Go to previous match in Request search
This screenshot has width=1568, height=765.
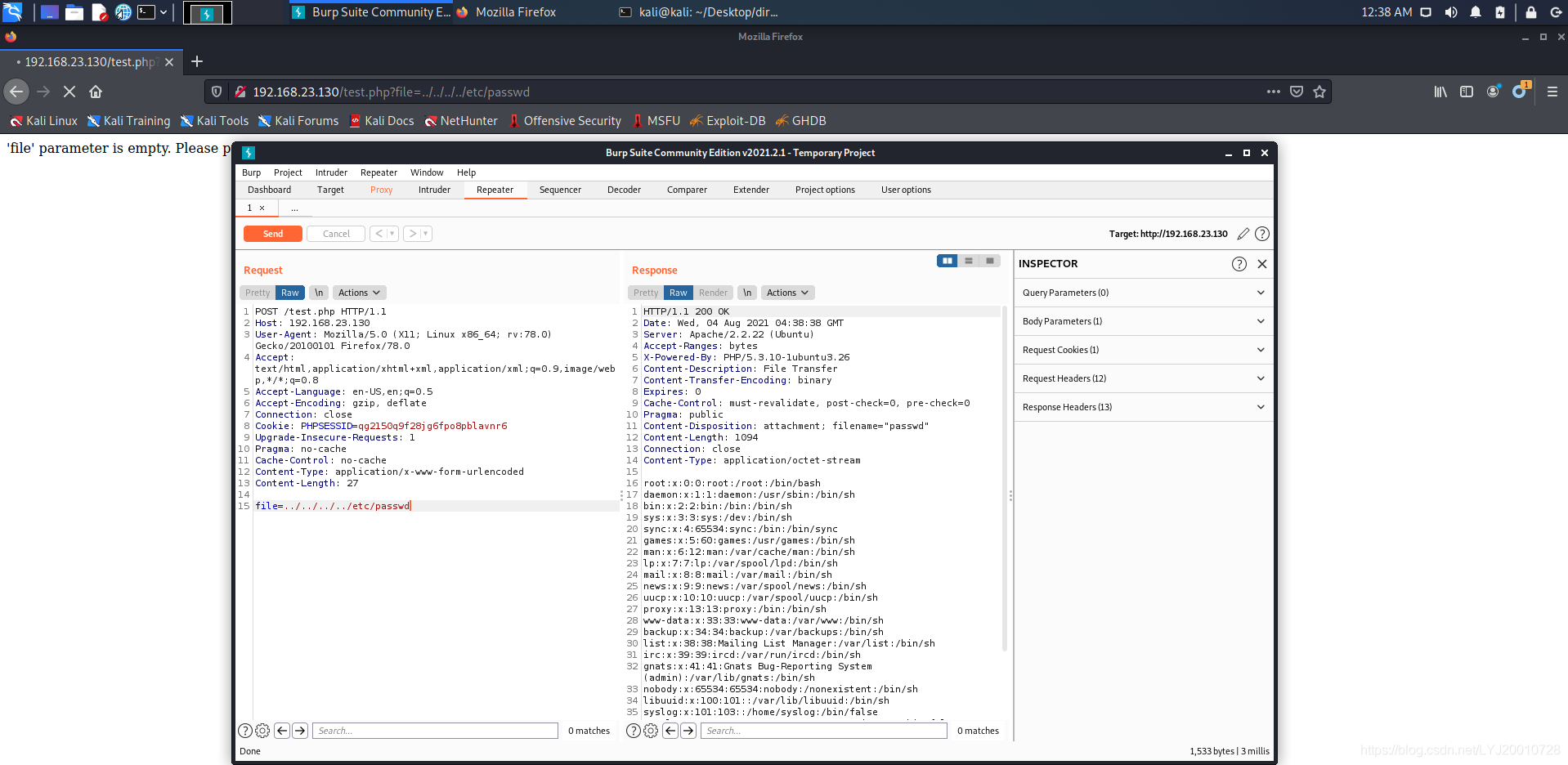click(282, 731)
